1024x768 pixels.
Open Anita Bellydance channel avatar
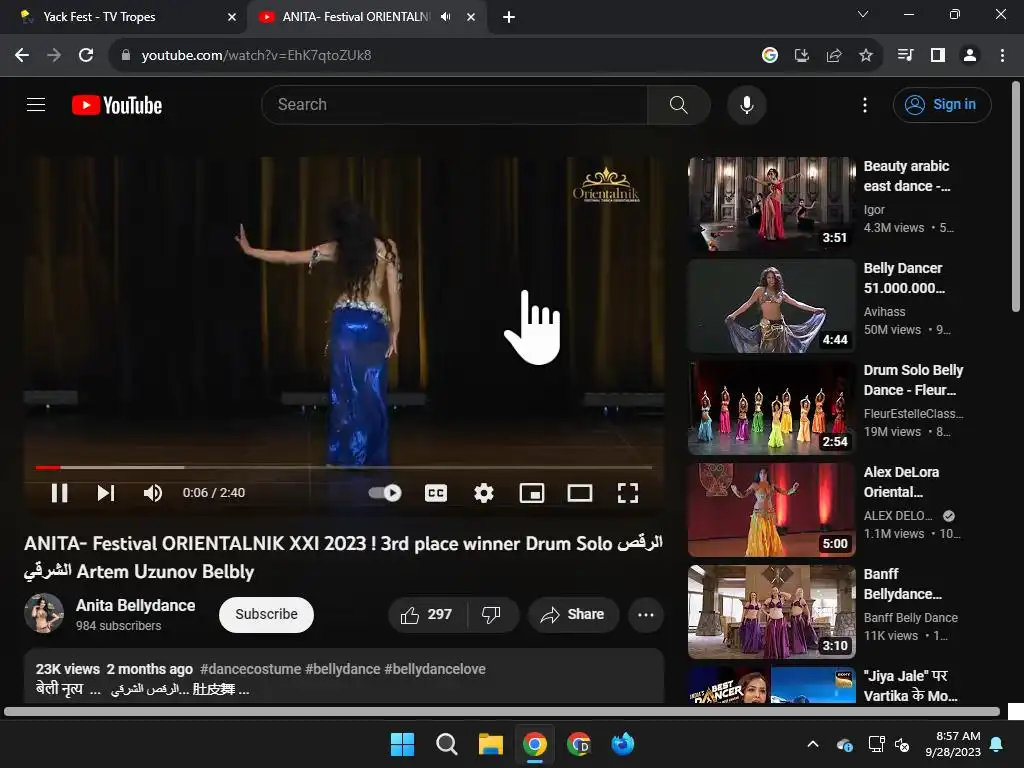44,613
